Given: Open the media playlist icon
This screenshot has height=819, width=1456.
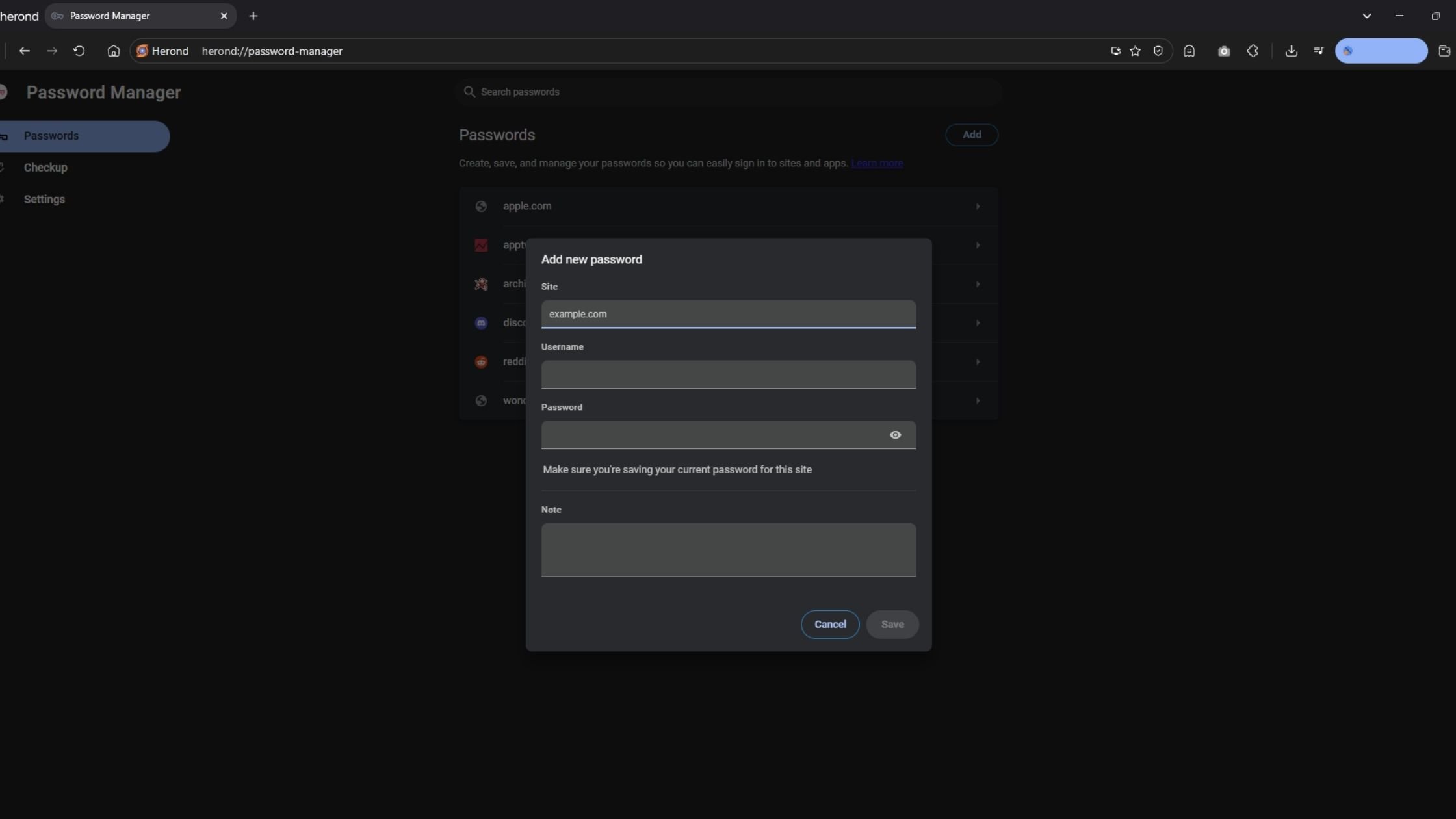Looking at the screenshot, I should 1318,51.
